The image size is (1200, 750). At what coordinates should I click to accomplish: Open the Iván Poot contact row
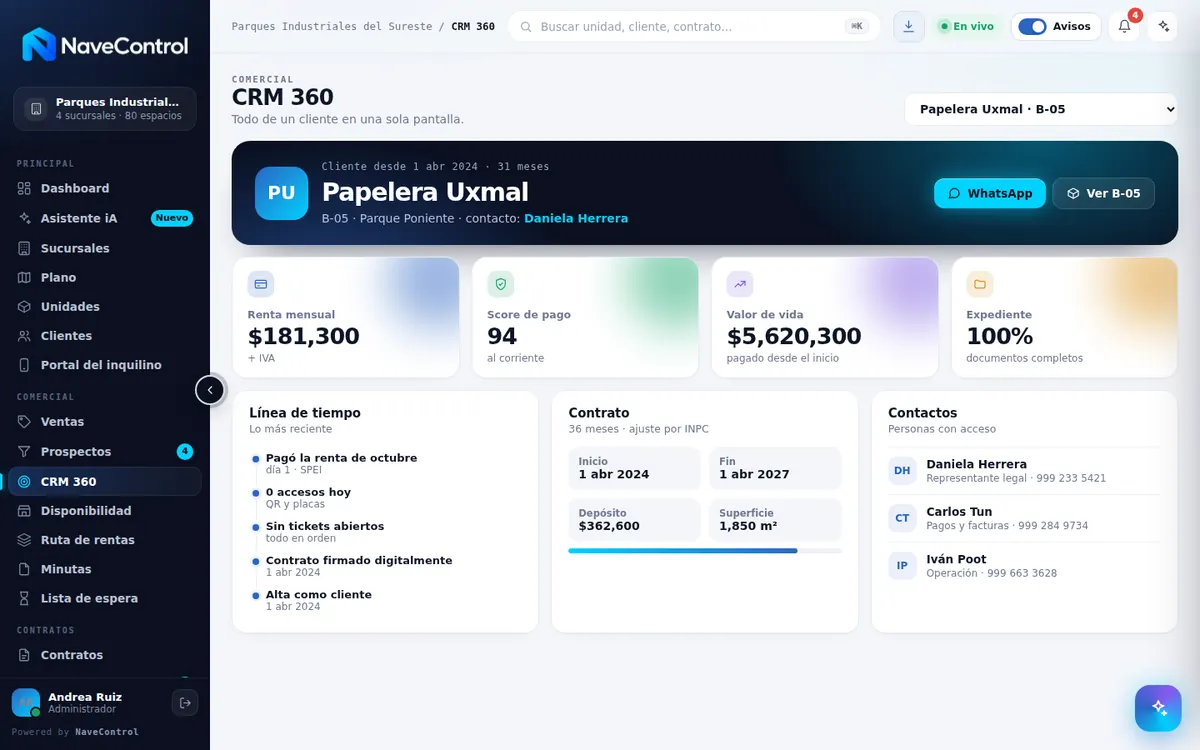pos(1024,566)
